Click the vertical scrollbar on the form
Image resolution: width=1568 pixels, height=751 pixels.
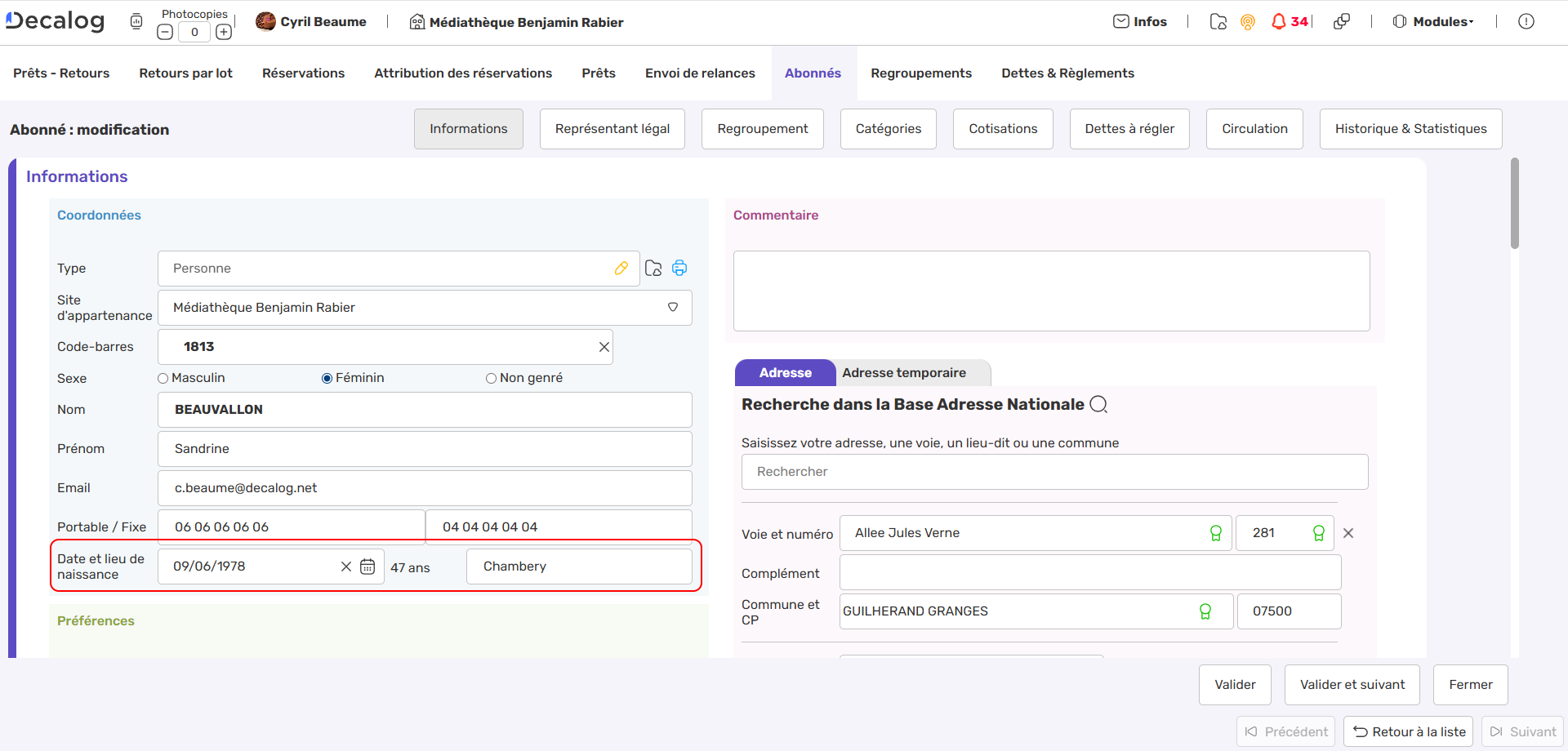(x=1515, y=204)
